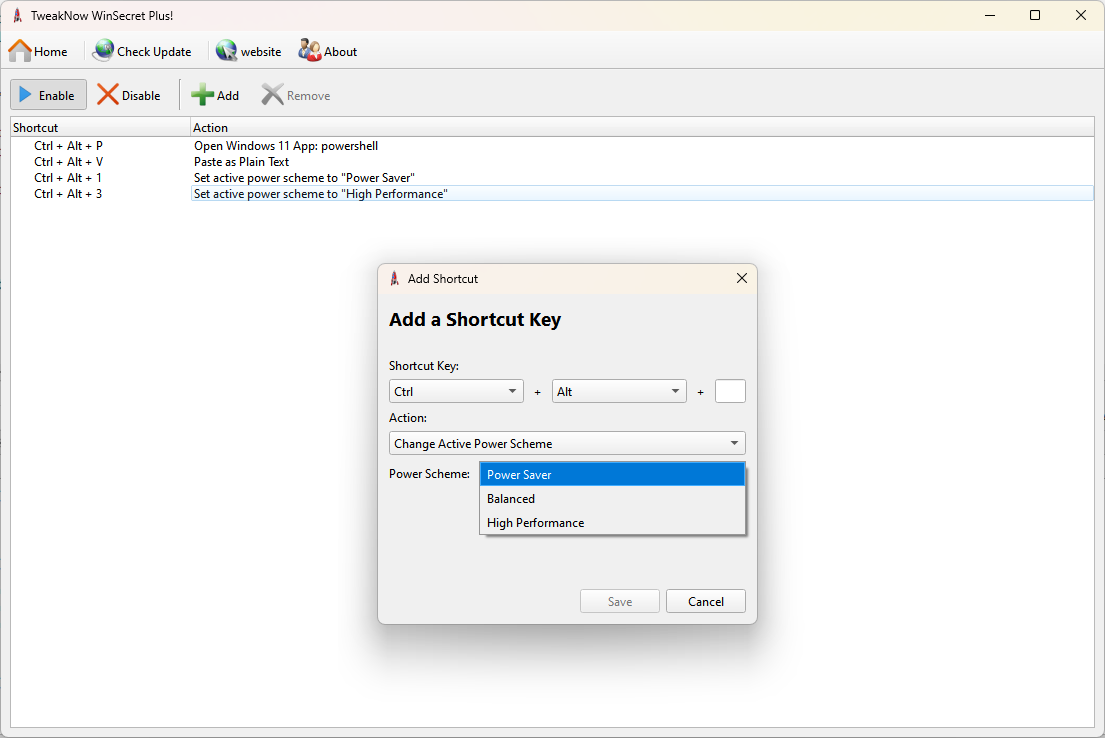Open the Change Active Power Scheme dropdown

tap(567, 443)
